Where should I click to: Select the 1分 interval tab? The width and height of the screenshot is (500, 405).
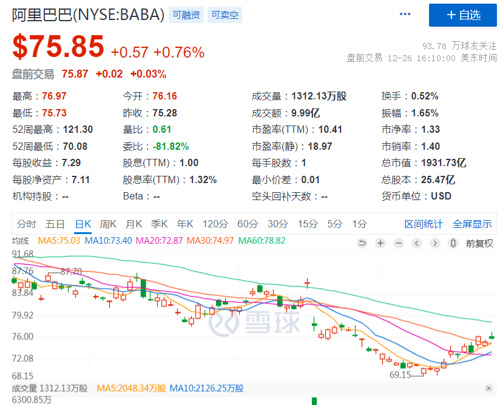(360, 224)
